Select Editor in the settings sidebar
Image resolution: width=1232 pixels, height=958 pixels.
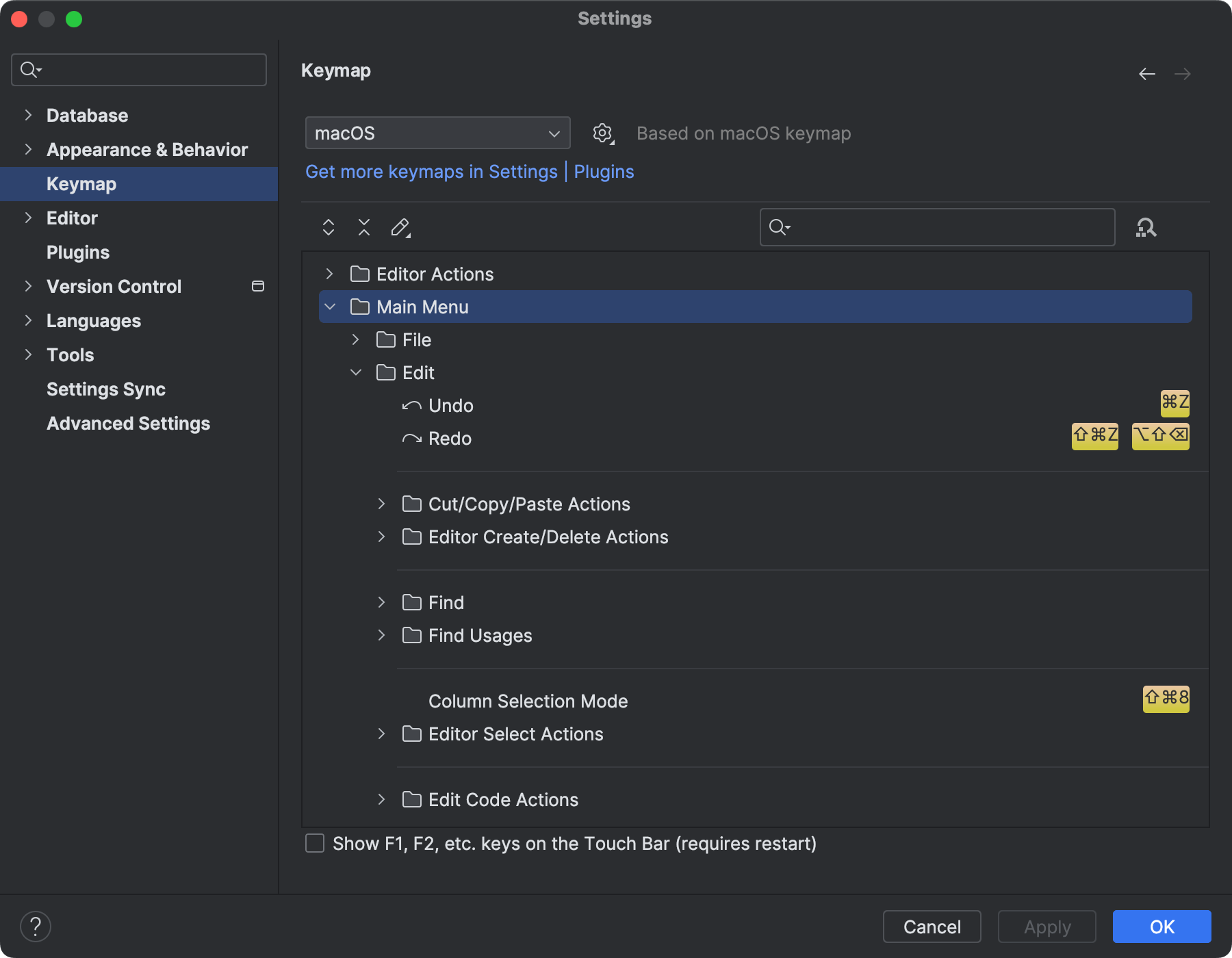click(x=71, y=218)
